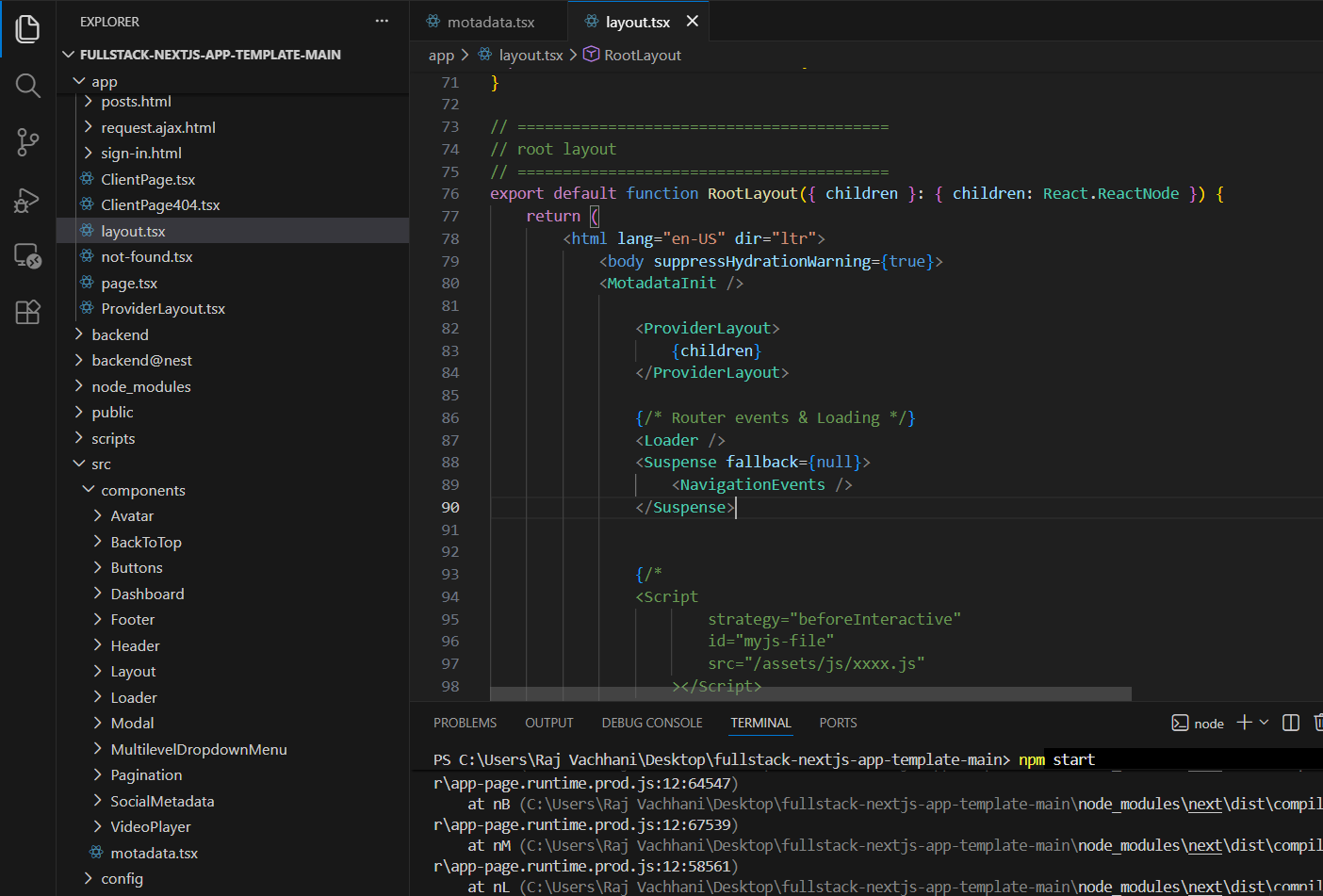
Task: Split the terminal panel
Action: click(1291, 723)
